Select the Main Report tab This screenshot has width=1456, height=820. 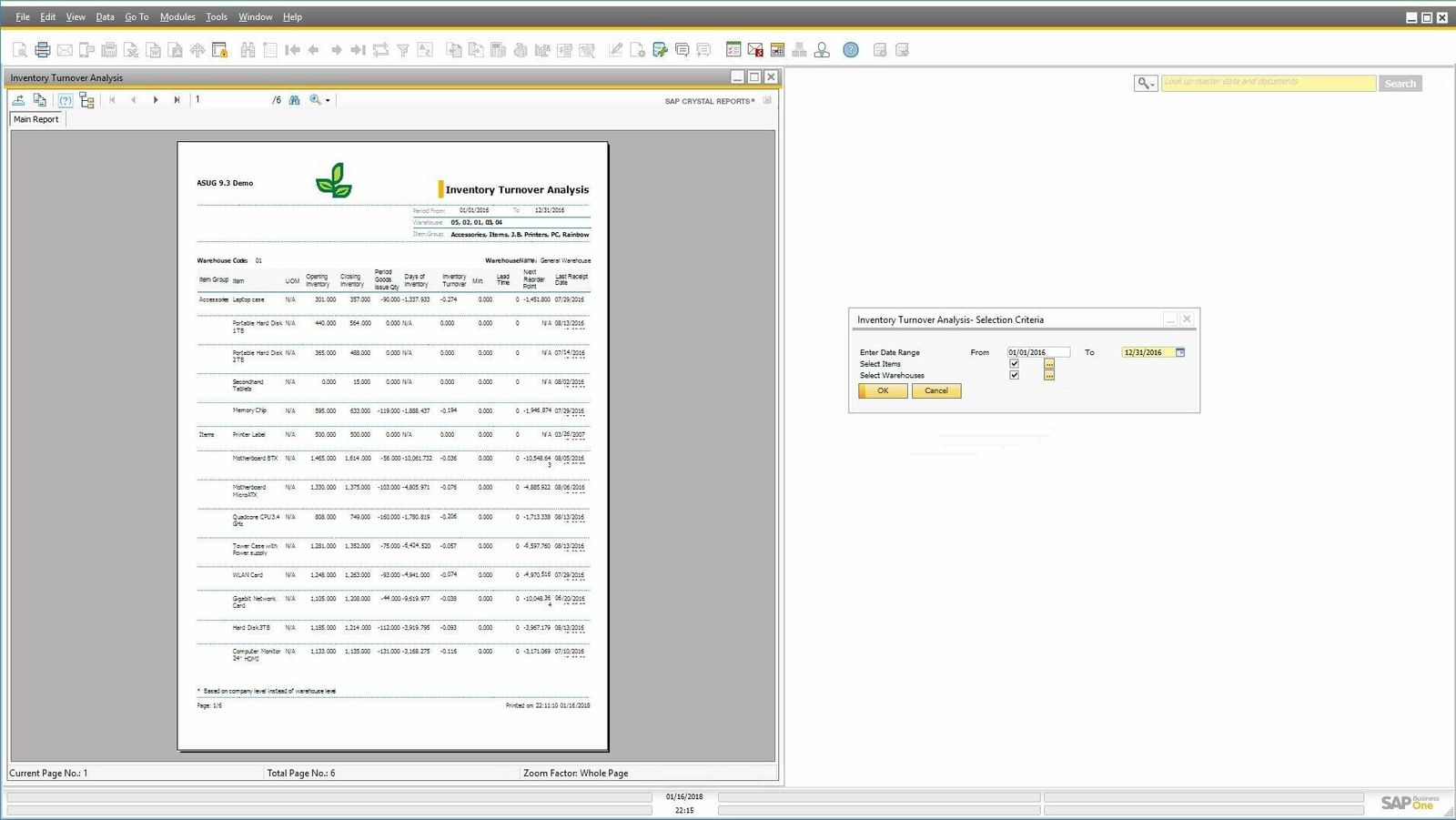(x=36, y=119)
